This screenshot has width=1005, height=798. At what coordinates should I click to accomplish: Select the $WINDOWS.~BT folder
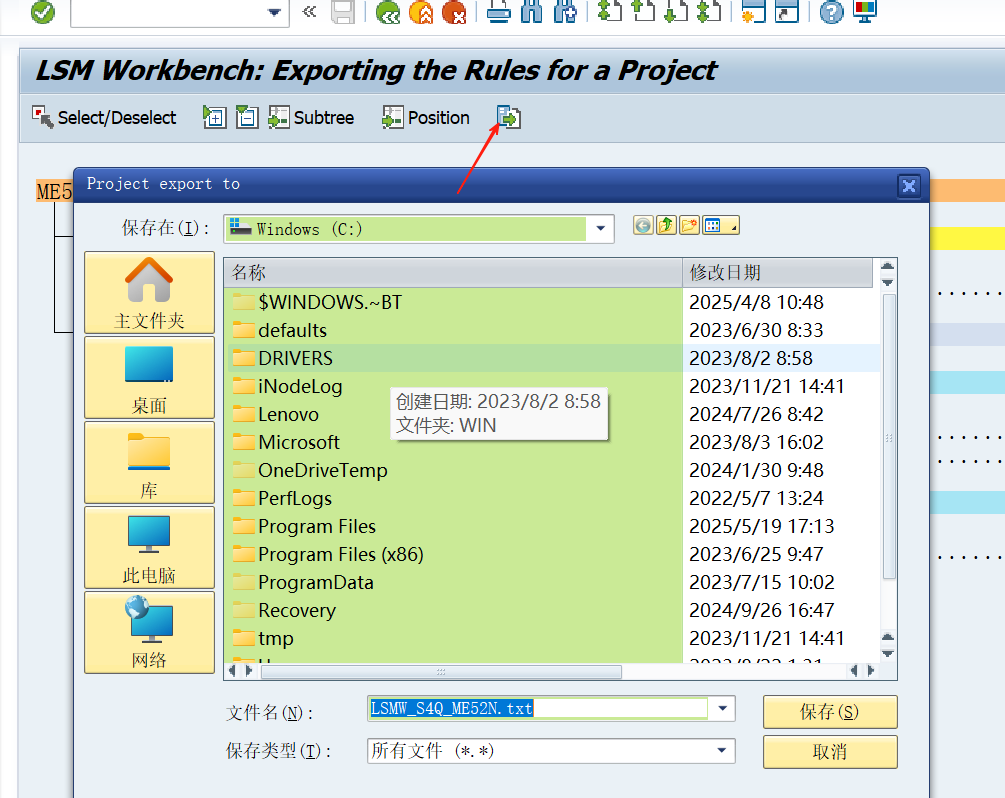[317, 302]
